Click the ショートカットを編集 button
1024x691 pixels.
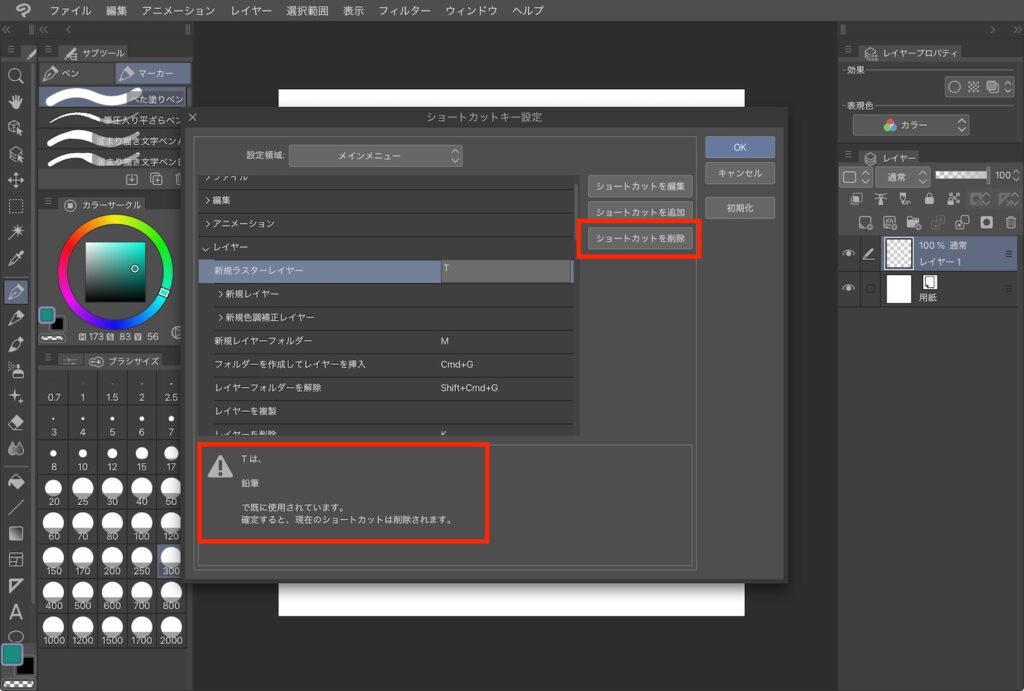tap(640, 187)
